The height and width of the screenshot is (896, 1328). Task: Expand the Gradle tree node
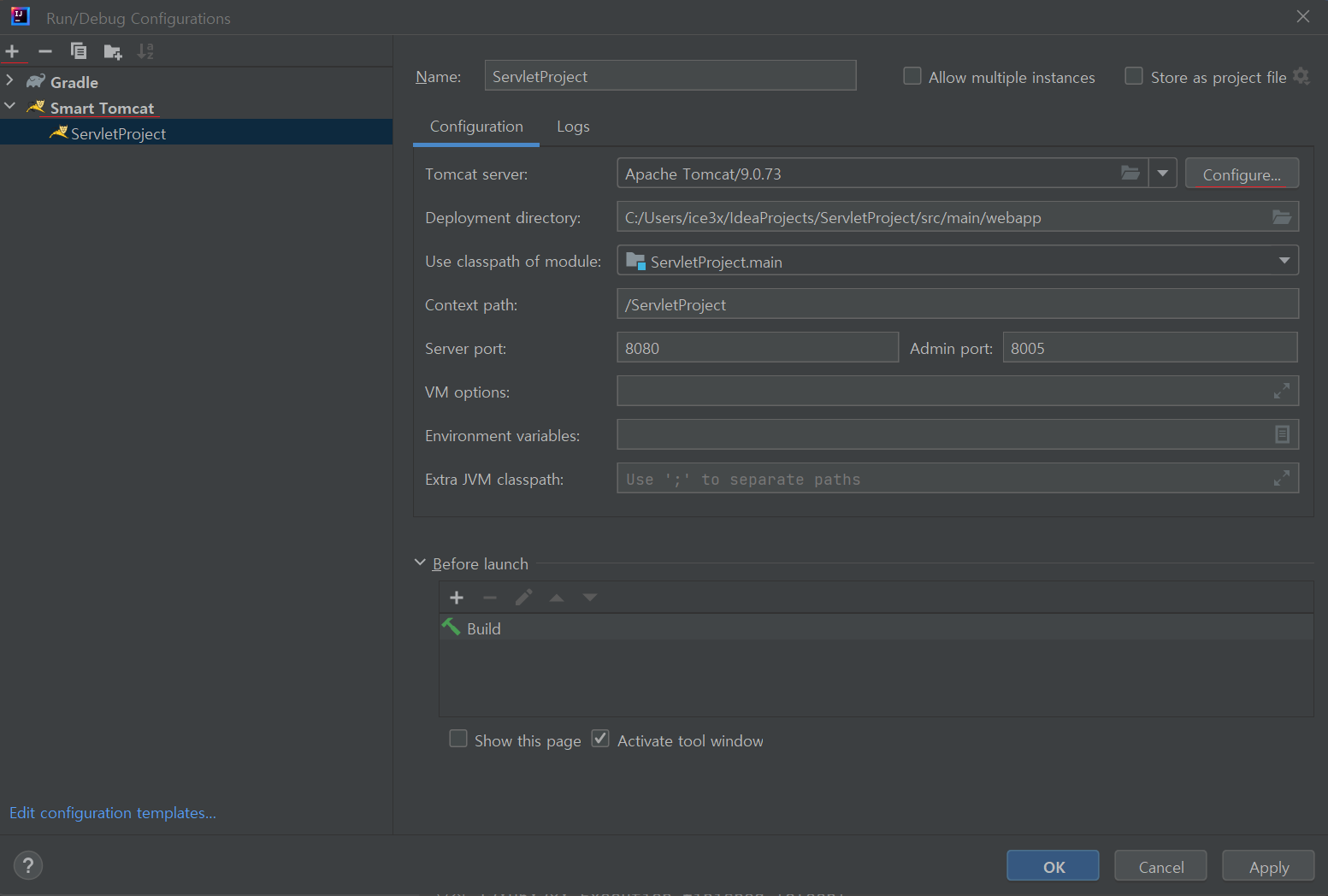(x=10, y=80)
